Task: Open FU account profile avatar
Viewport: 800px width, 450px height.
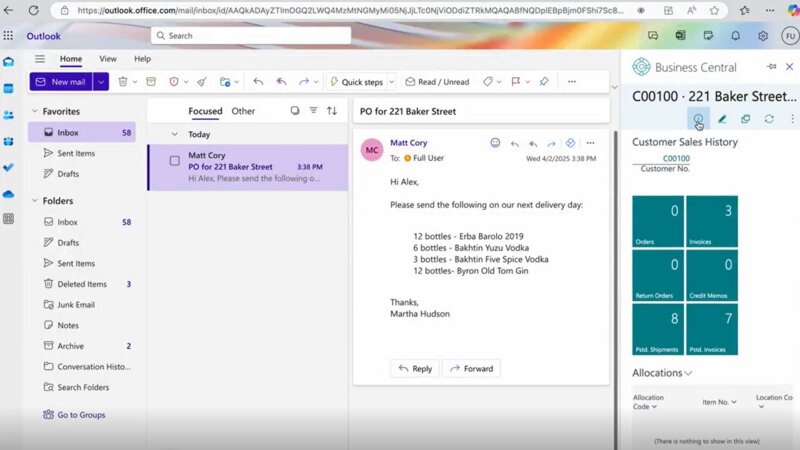Action: click(x=790, y=36)
